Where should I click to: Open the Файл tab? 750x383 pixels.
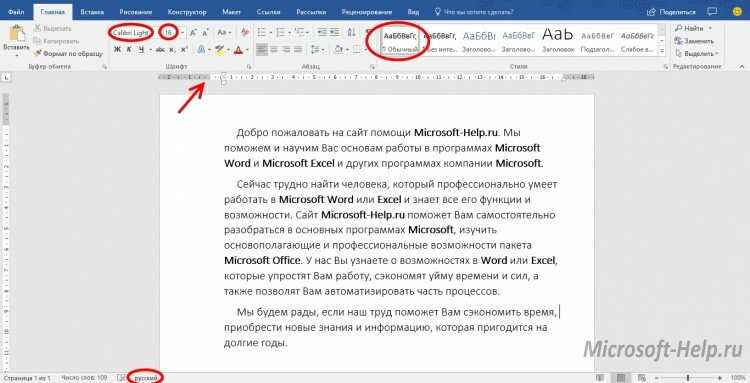[17, 11]
